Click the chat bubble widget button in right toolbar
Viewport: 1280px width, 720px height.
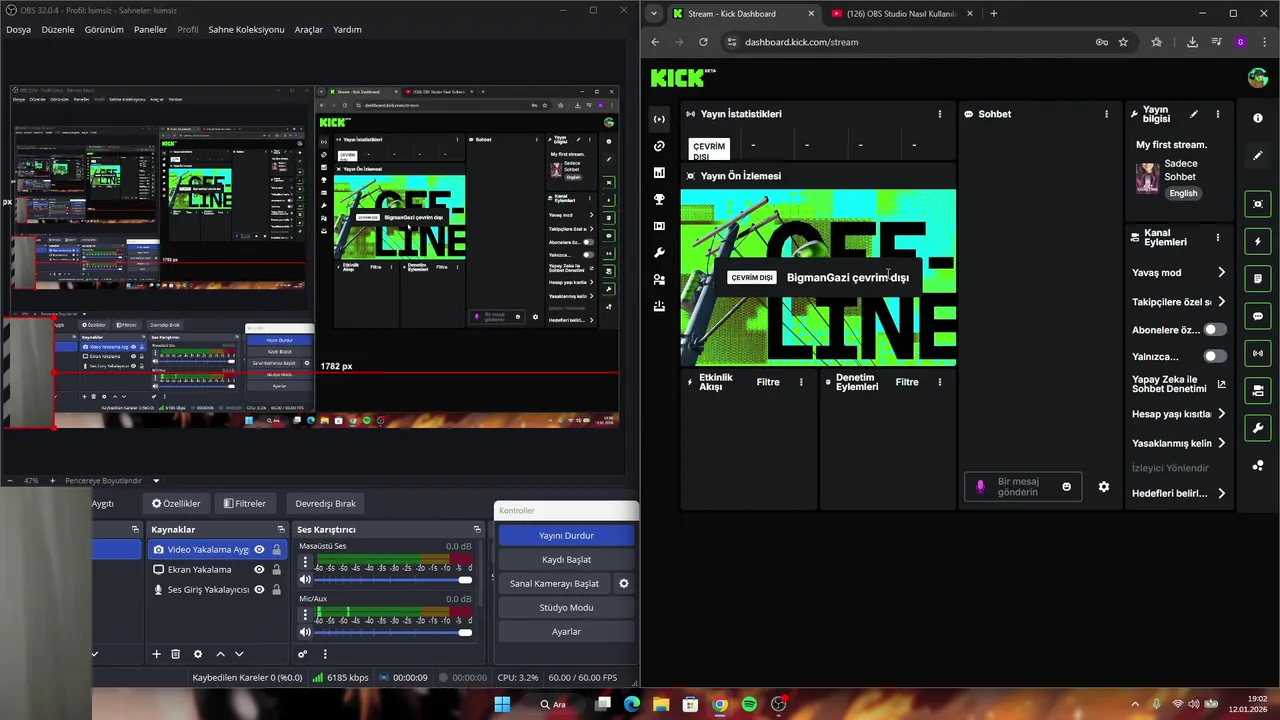[1258, 316]
